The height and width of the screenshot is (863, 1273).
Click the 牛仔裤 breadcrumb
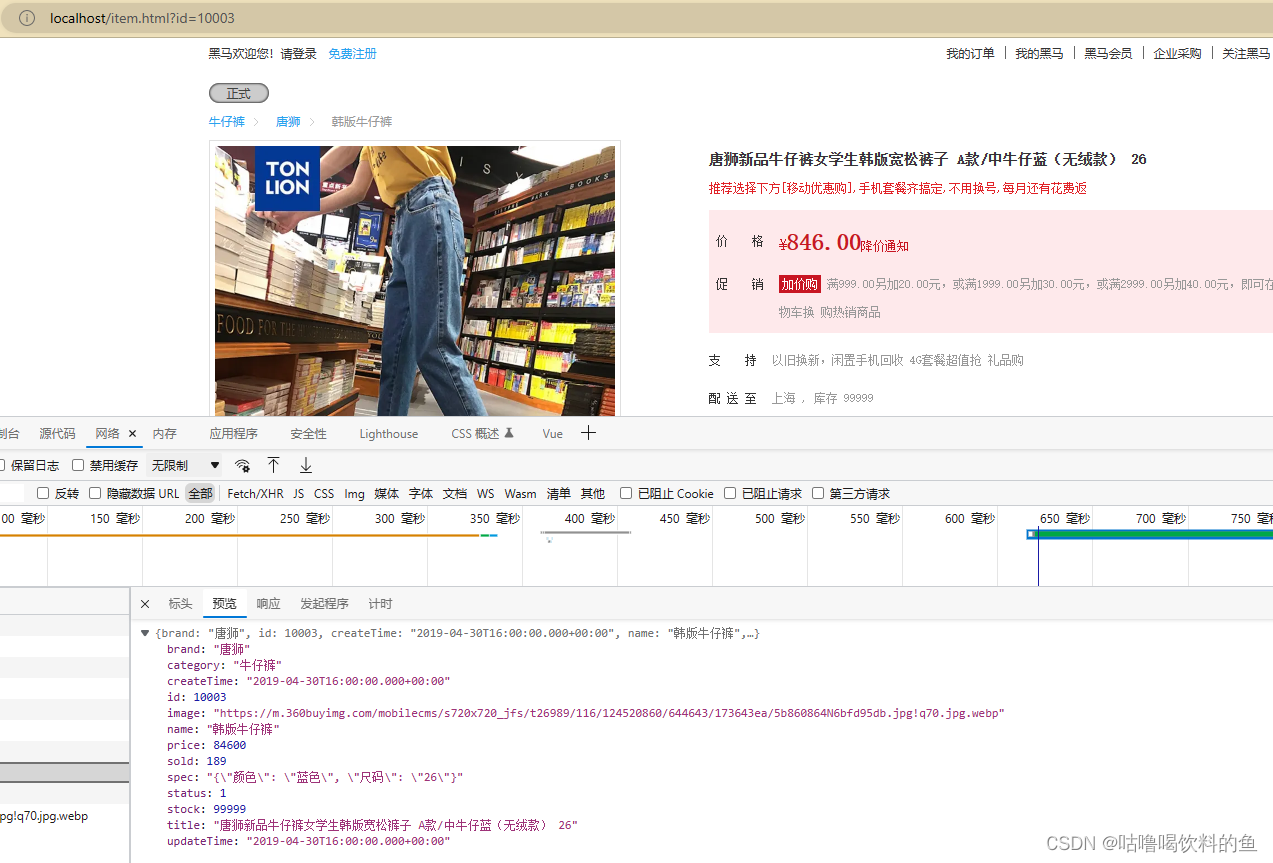[227, 121]
